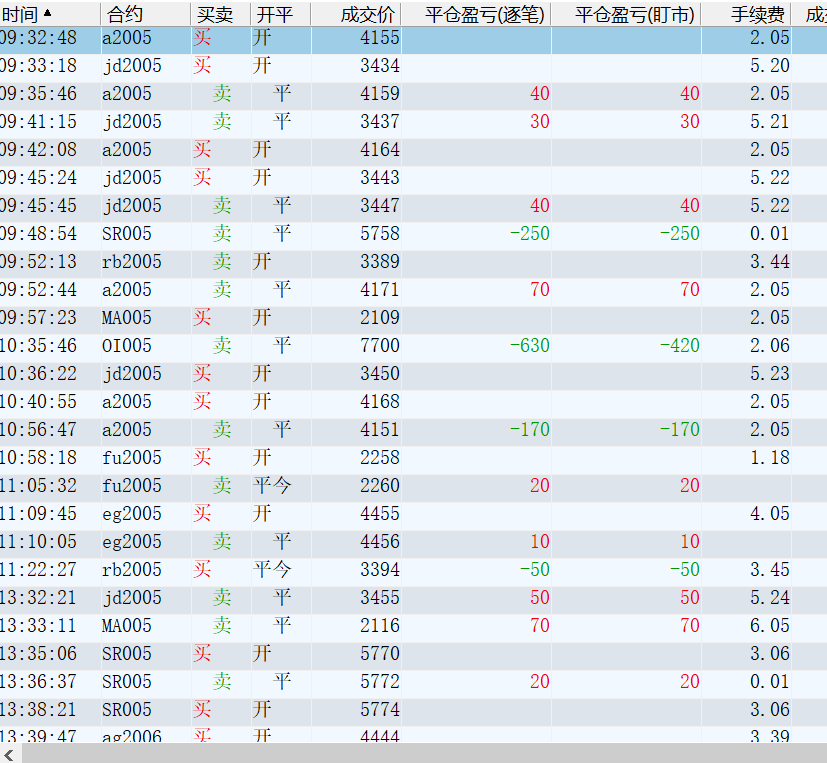Image resolution: width=827 pixels, height=763 pixels.
Task: Click fee value 6.05
Action: 770,625
